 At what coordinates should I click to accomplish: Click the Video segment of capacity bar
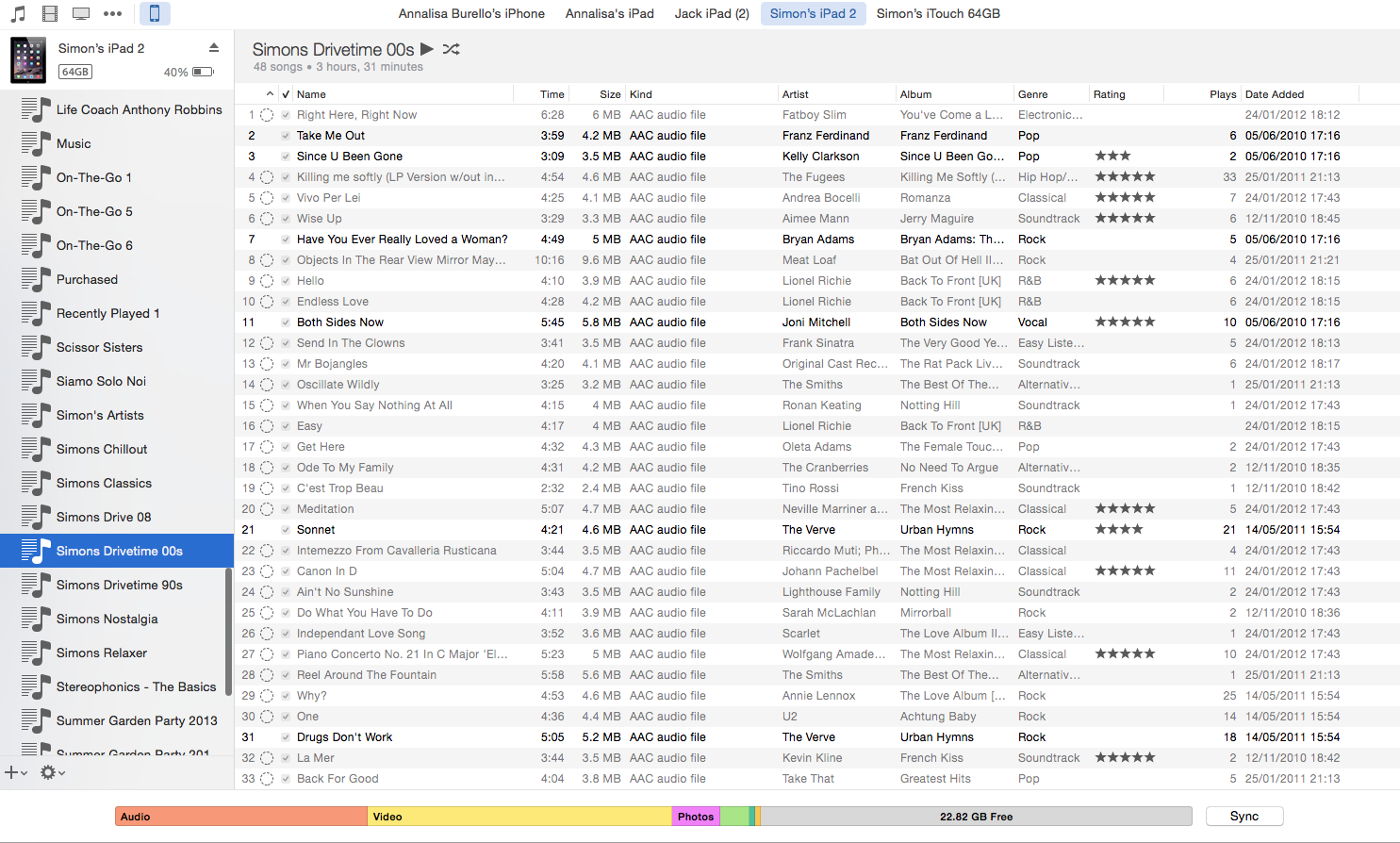(x=520, y=817)
